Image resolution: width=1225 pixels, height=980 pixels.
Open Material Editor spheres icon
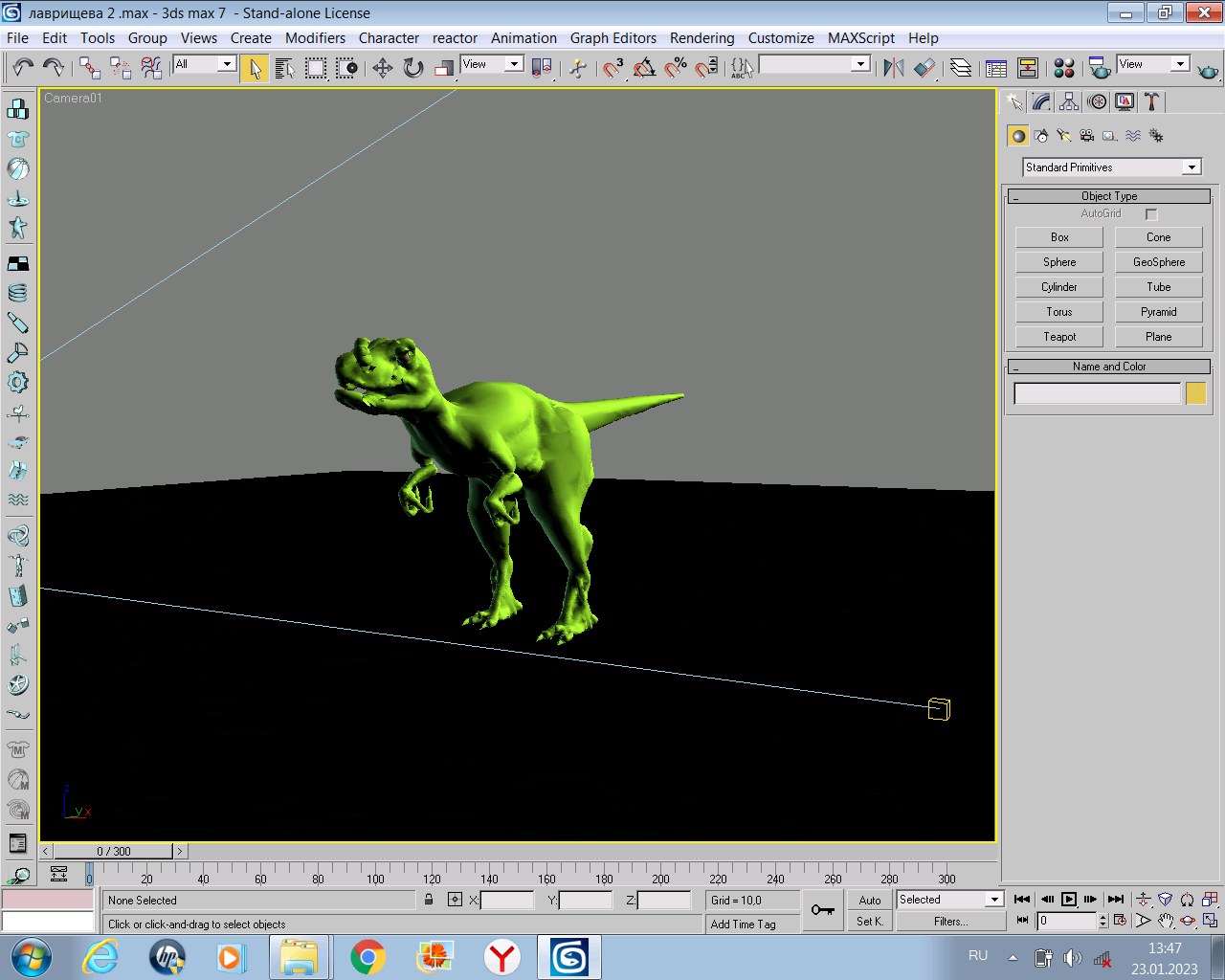(x=1064, y=67)
